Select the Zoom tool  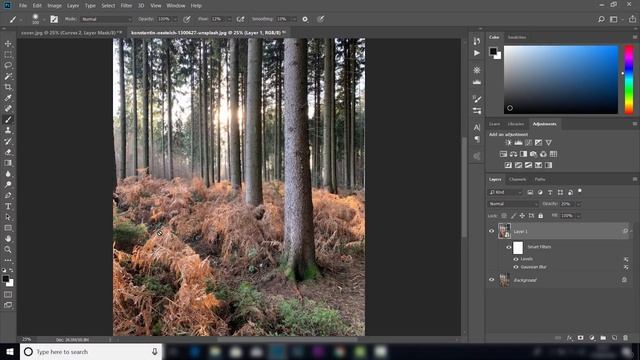click(x=8, y=249)
